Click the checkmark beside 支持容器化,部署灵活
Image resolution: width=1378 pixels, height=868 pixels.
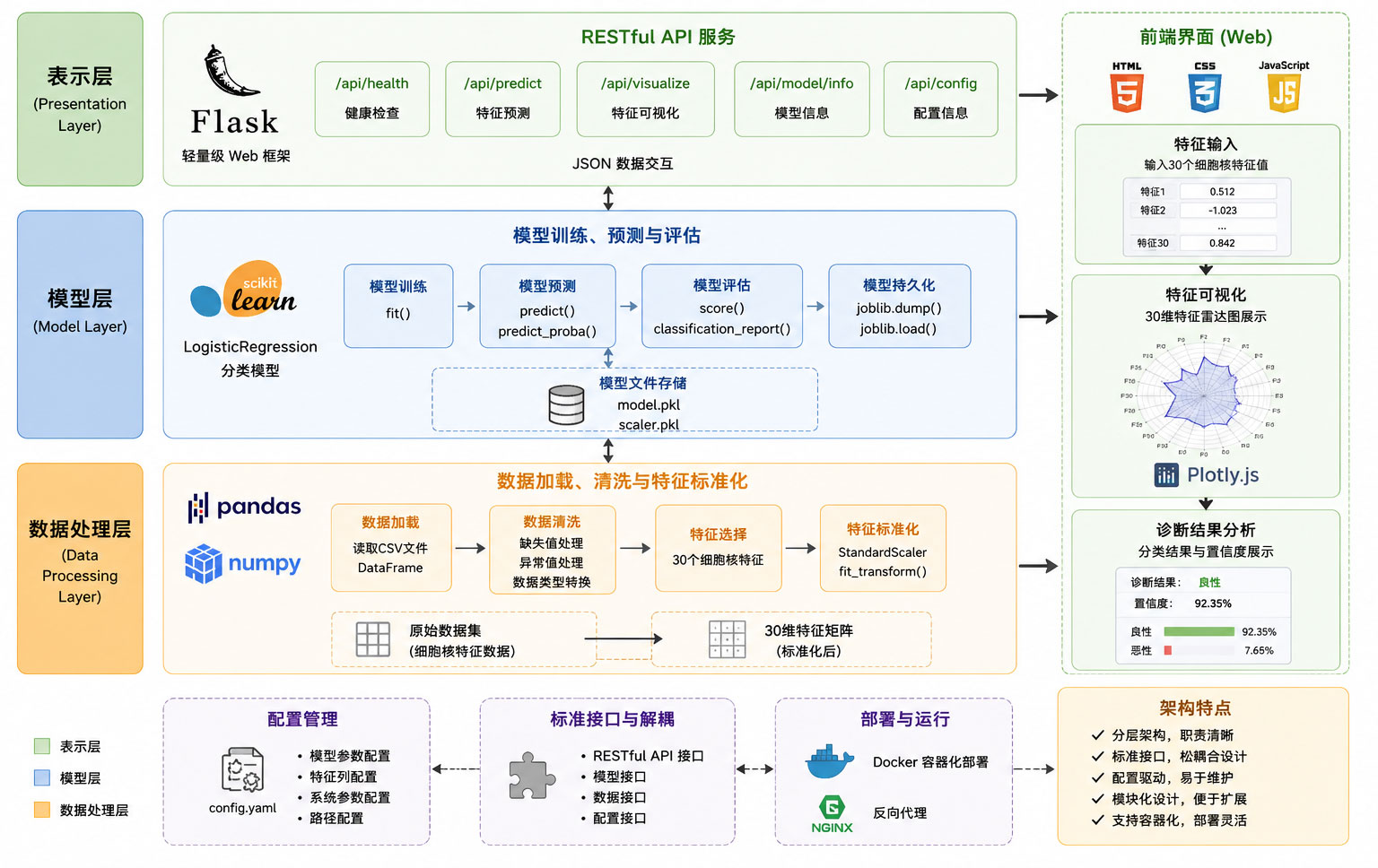tap(1097, 820)
